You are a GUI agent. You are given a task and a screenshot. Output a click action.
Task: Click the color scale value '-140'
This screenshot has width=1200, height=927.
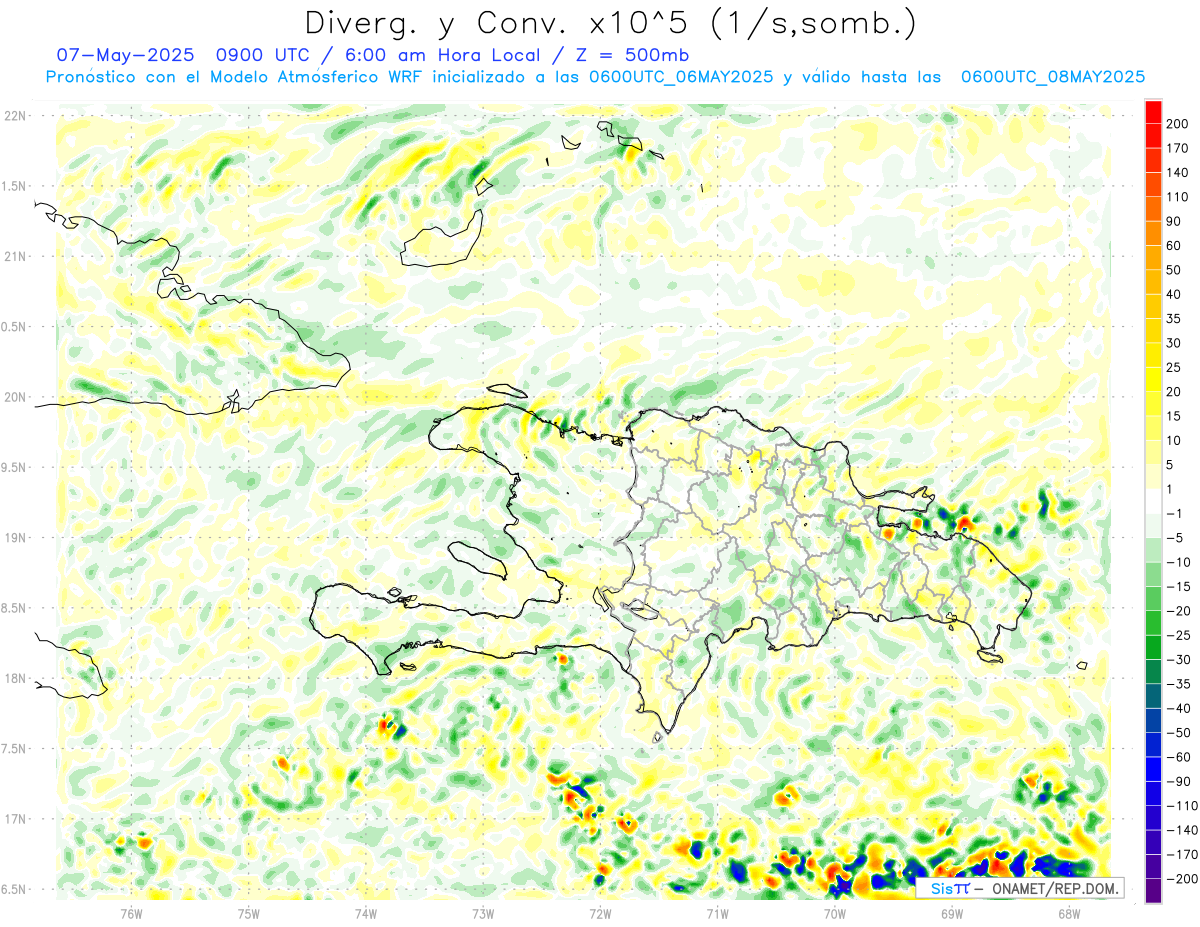click(x=1184, y=830)
